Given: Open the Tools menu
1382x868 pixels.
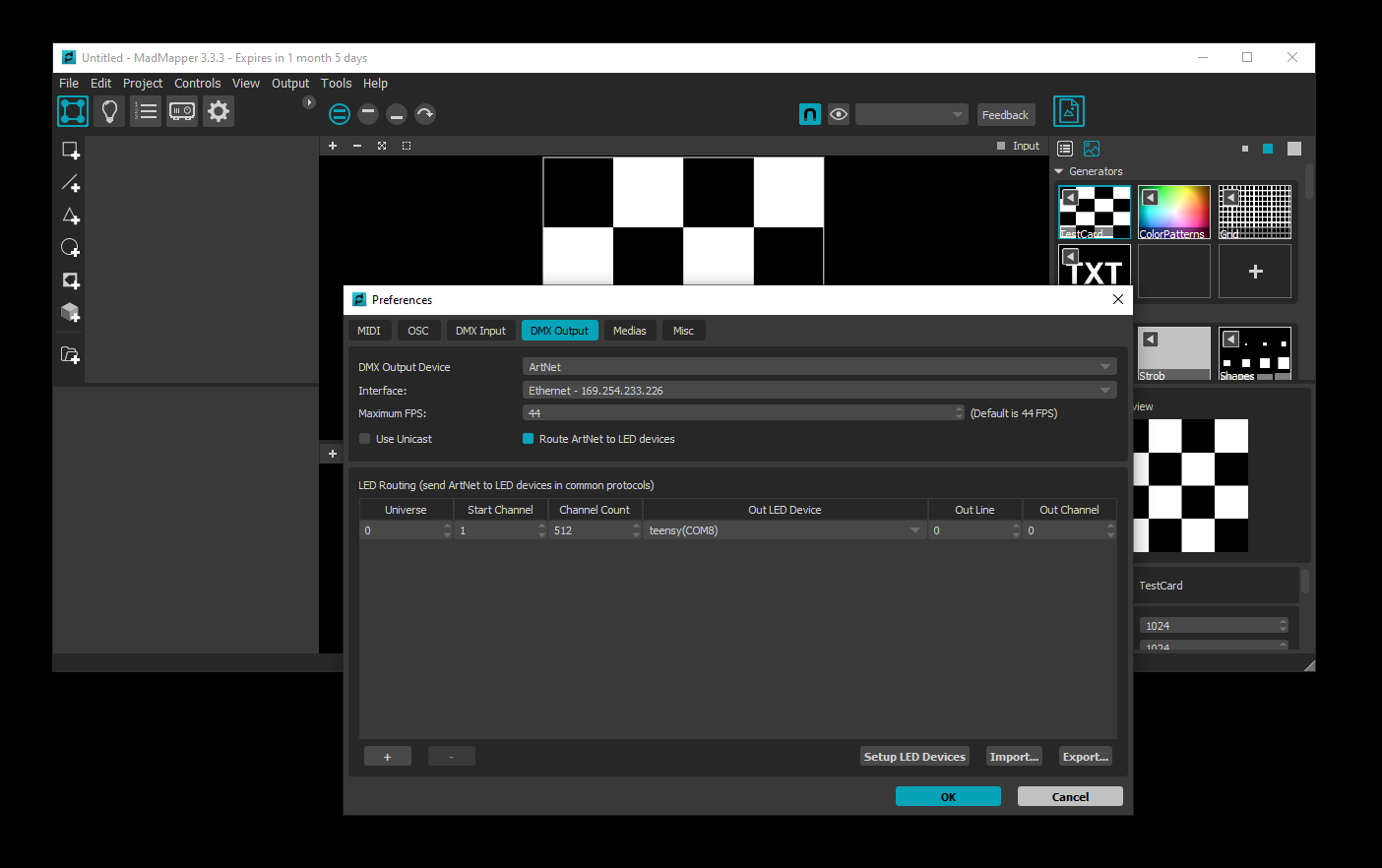Looking at the screenshot, I should click(336, 84).
